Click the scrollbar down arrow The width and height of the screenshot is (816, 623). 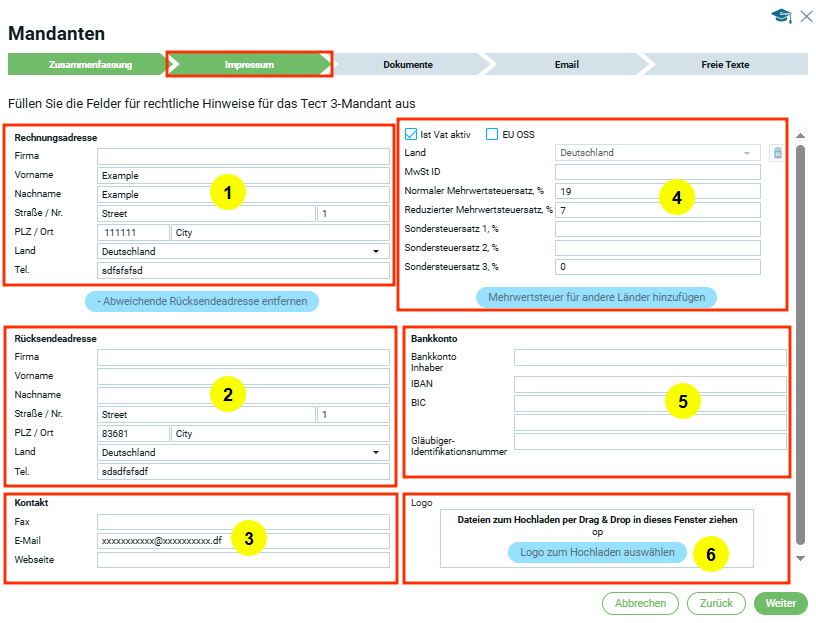(799, 558)
